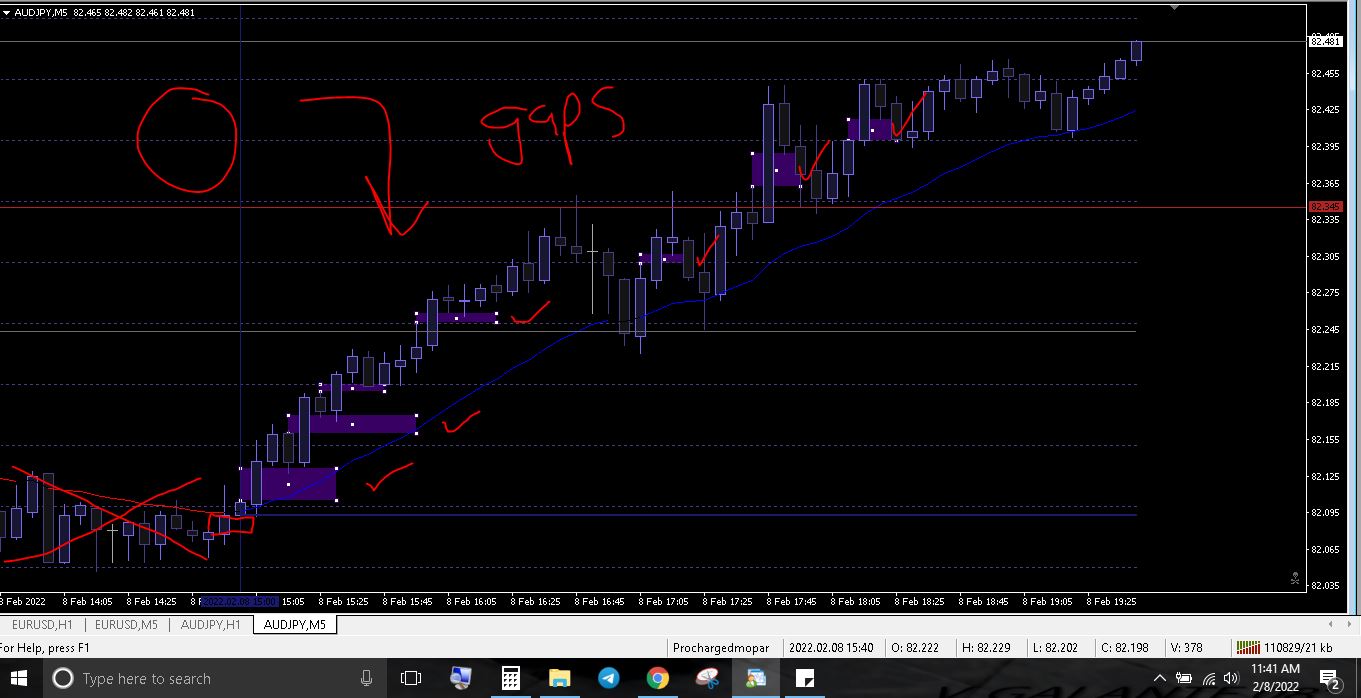The width and height of the screenshot is (1361, 698).
Task: Click the 8 Feb 19:25 time axis label
Action: tap(1112, 602)
